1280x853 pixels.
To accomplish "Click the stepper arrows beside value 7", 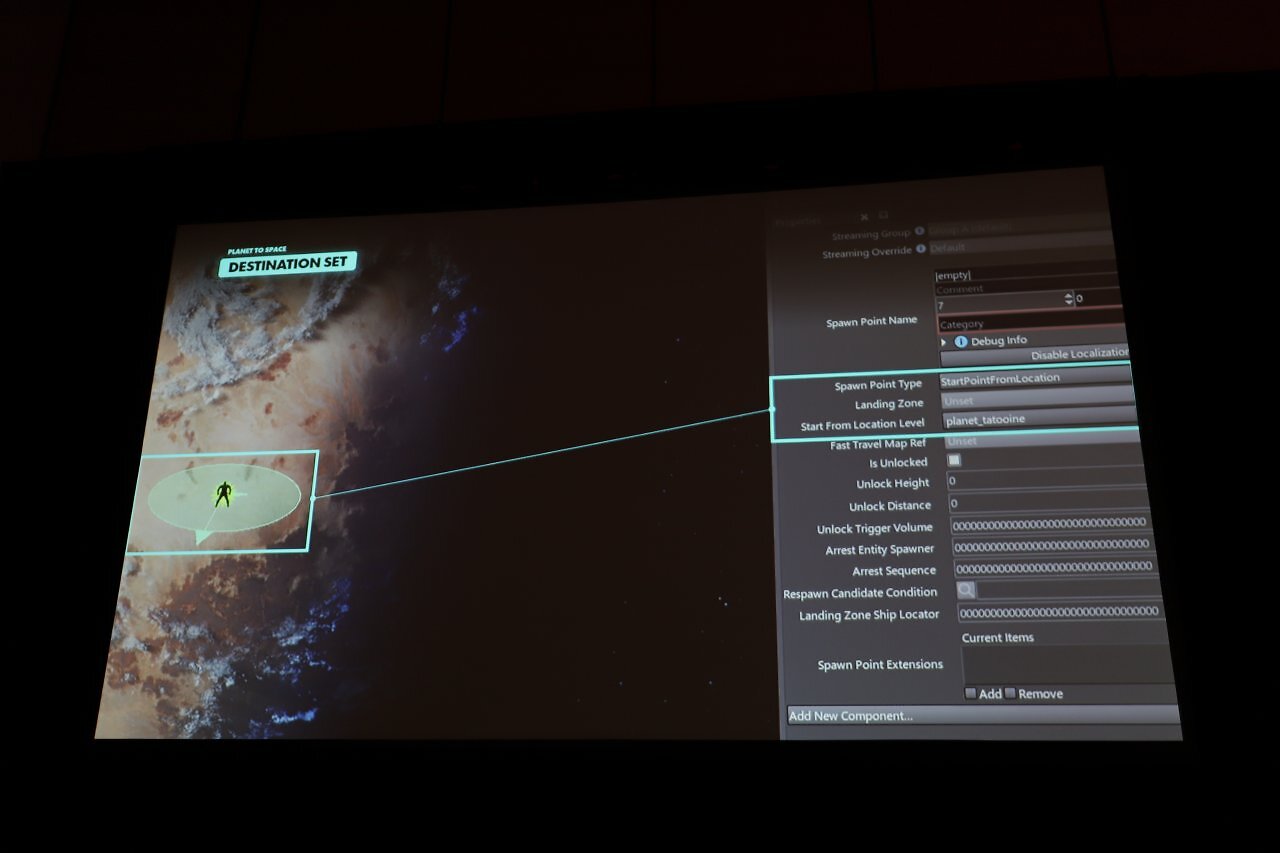I will tap(1068, 298).
